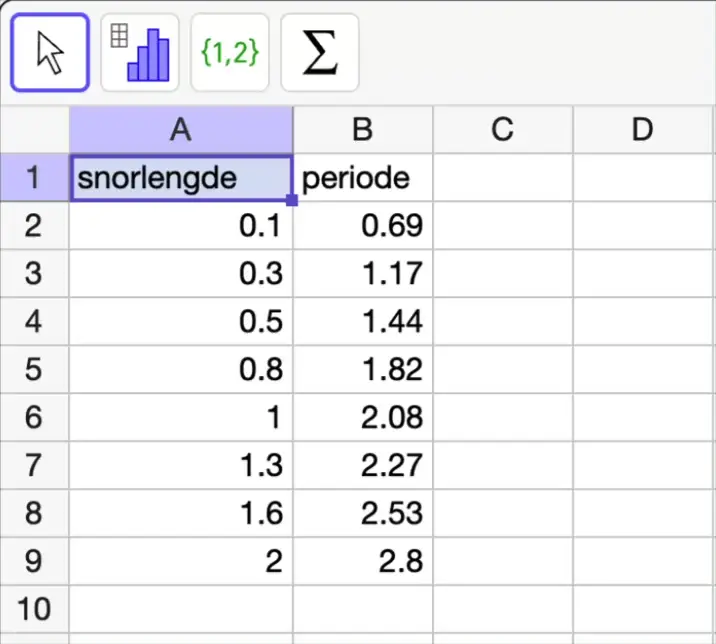Viewport: 716px width, 644px height.
Task: Select the Move arrow tool
Action: point(50,52)
